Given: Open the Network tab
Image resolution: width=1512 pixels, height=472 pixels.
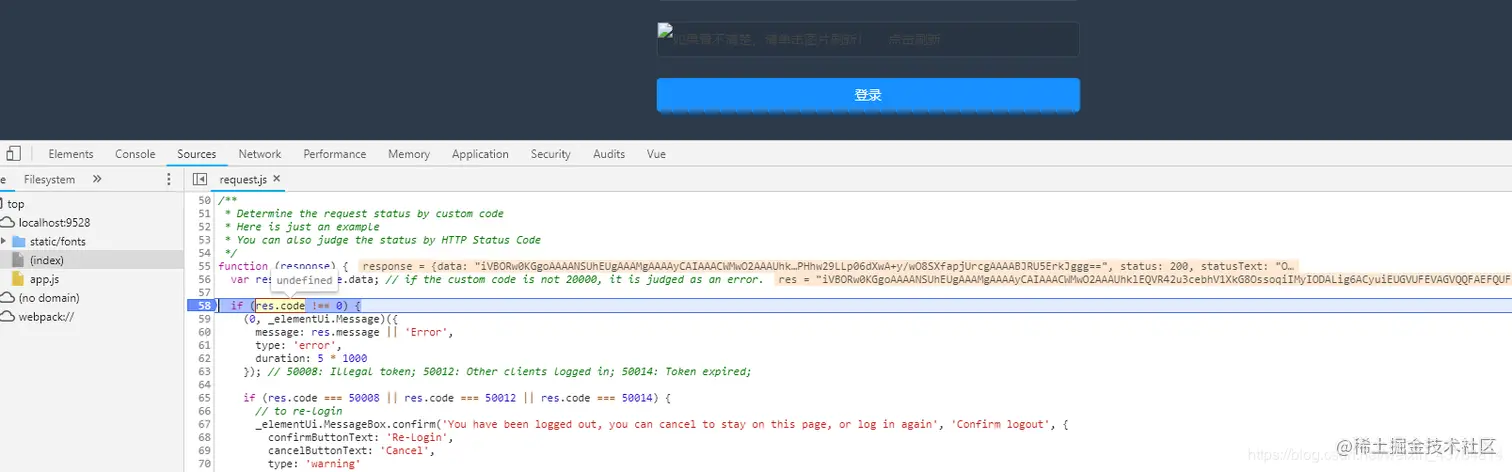Looking at the screenshot, I should 260,154.
